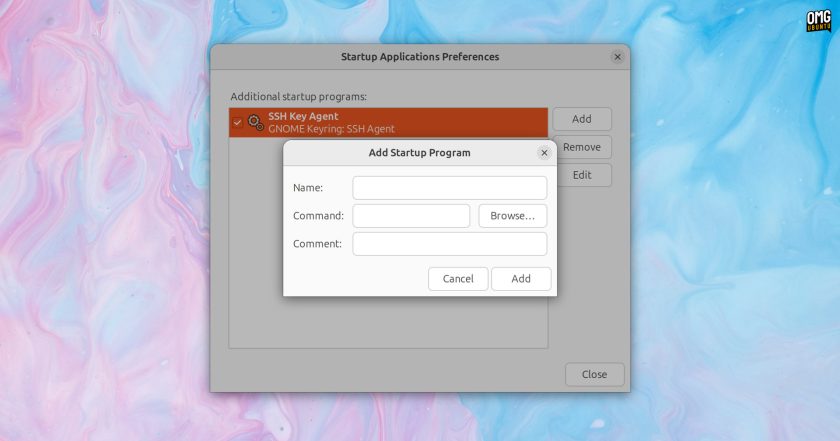Open the Browse… file chooser

(x=512, y=216)
